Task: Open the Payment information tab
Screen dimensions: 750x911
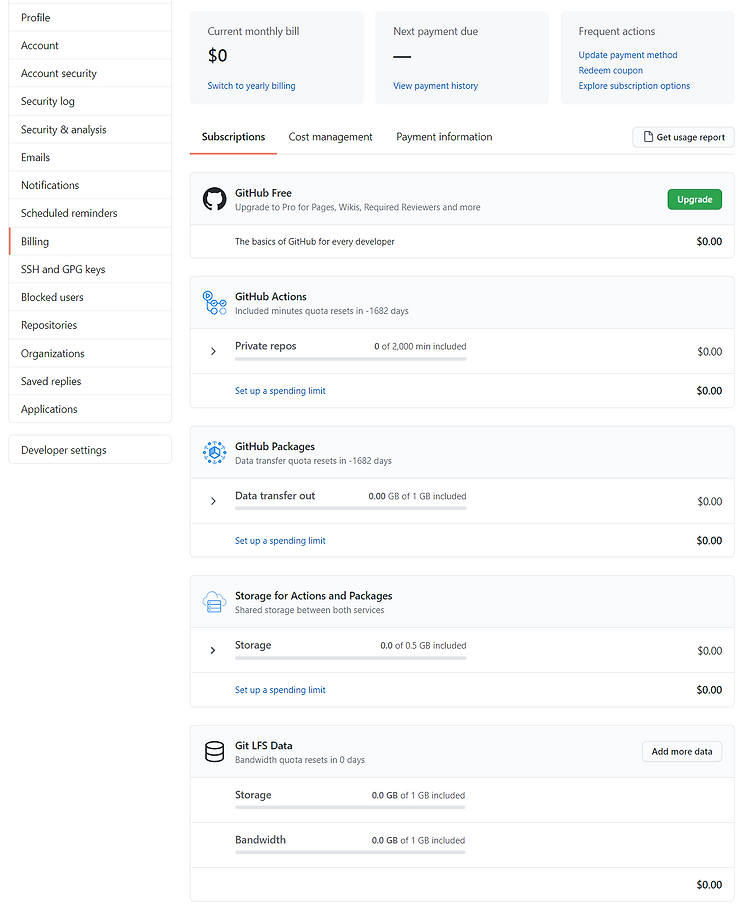Action: tap(444, 137)
